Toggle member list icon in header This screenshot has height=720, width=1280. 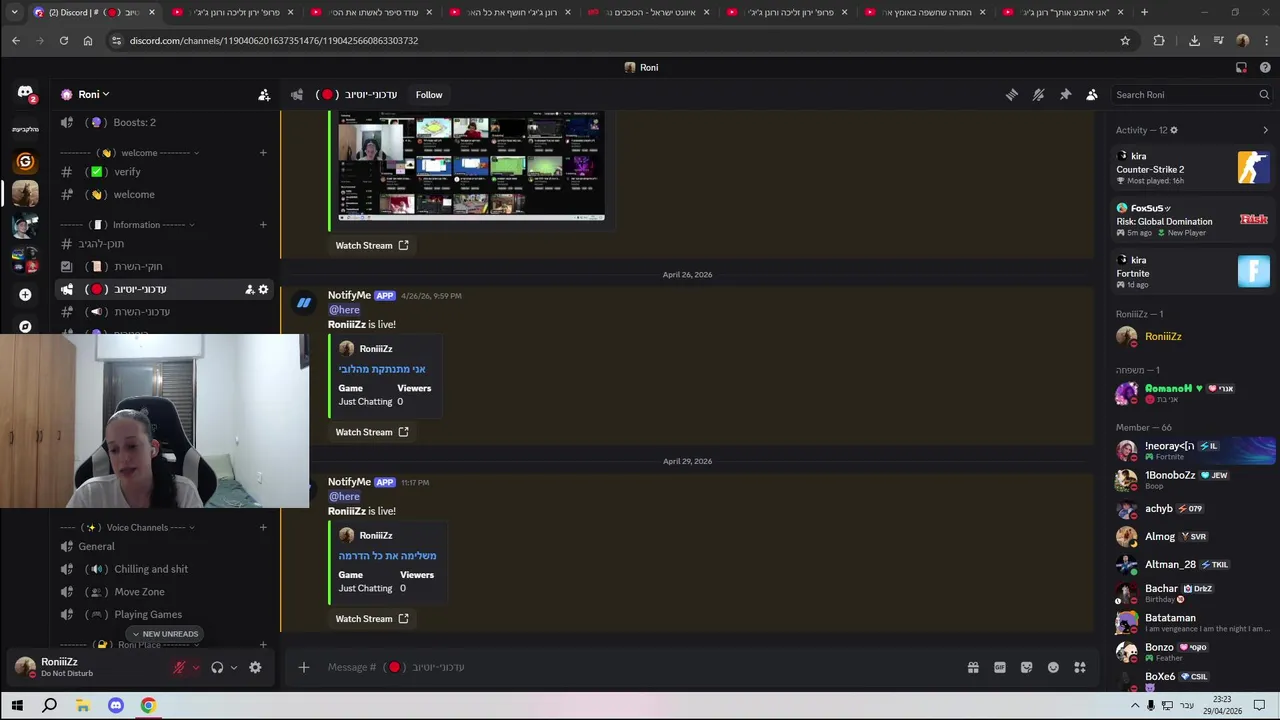point(1092,95)
